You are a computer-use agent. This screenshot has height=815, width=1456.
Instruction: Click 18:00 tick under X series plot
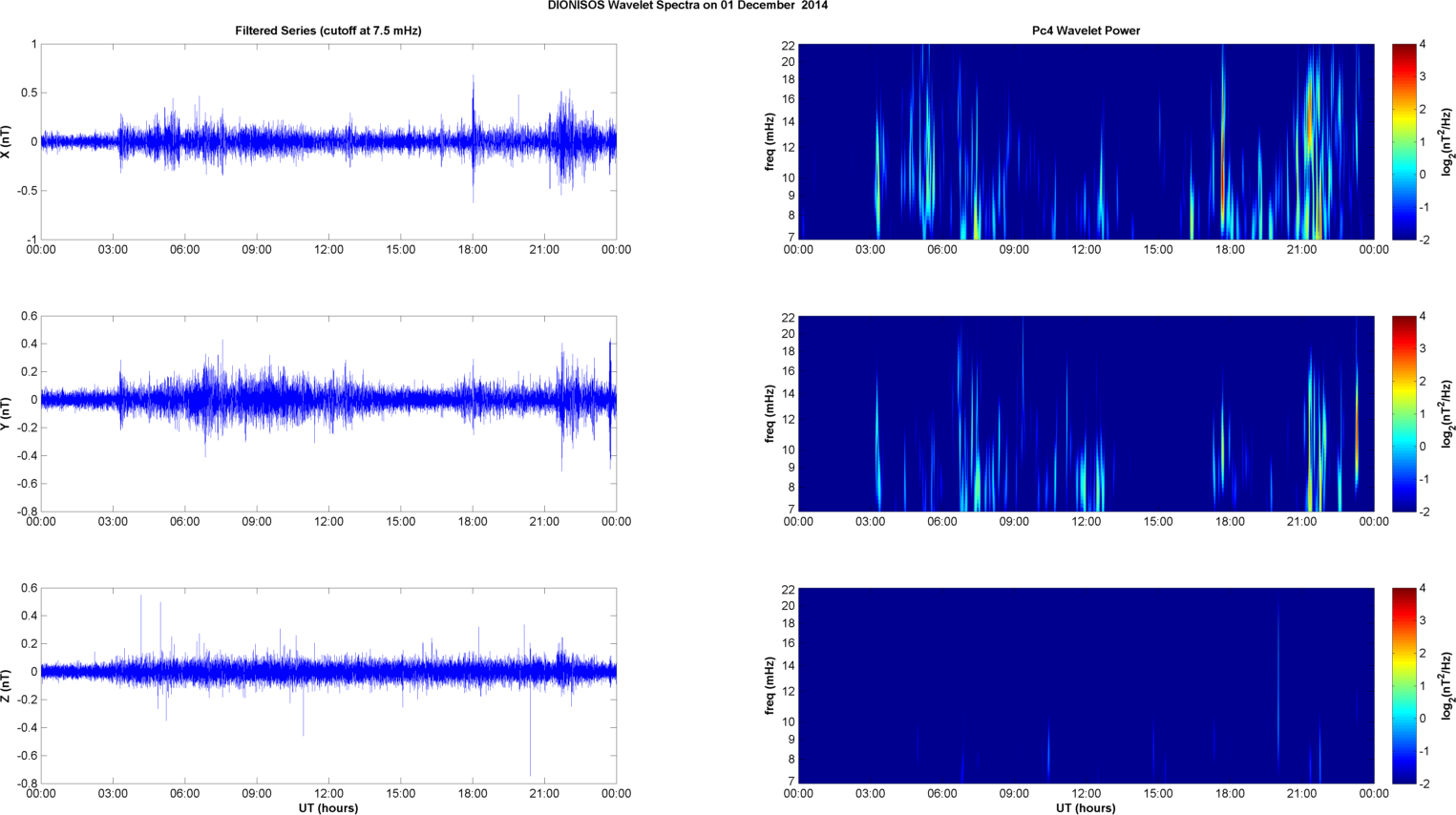[473, 250]
